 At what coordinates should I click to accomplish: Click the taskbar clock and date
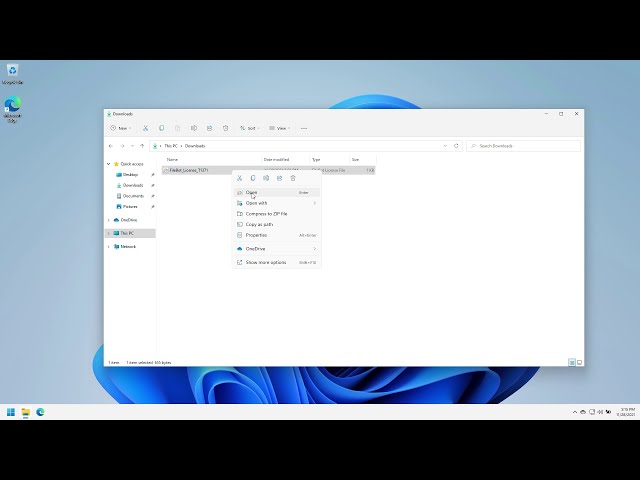[626, 412]
